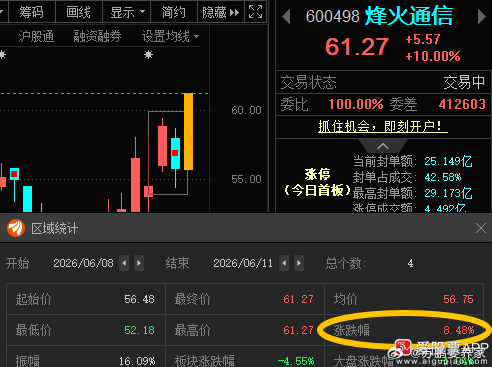This screenshot has height=367, width=492.
Task: Close the 区域统计 dialog
Action: [481, 228]
